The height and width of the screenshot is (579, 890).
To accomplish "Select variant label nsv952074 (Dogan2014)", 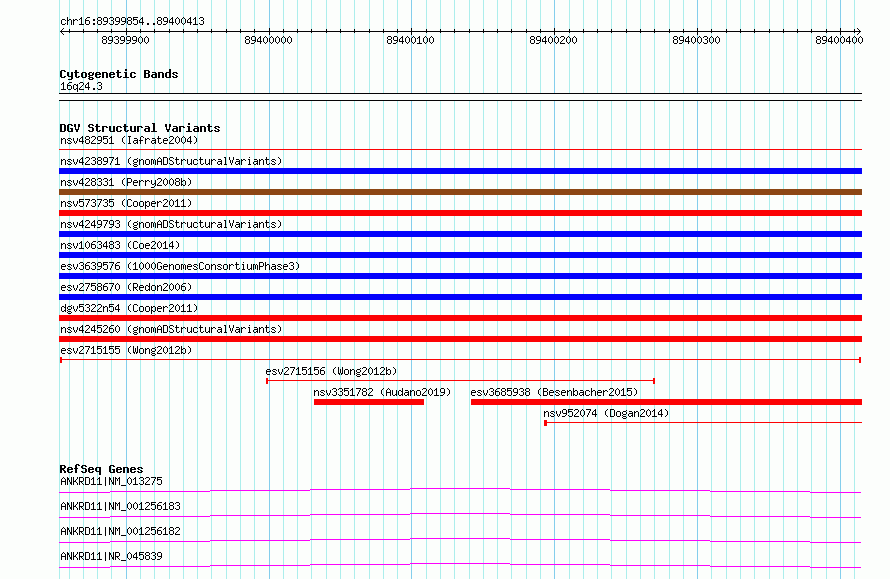I will [606, 413].
